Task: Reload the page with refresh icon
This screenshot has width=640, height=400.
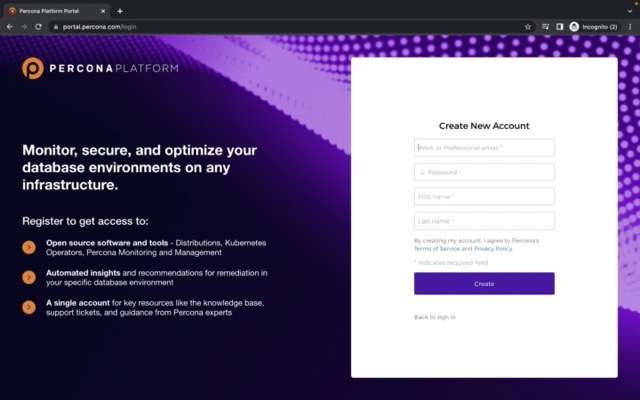Action: coord(38,27)
